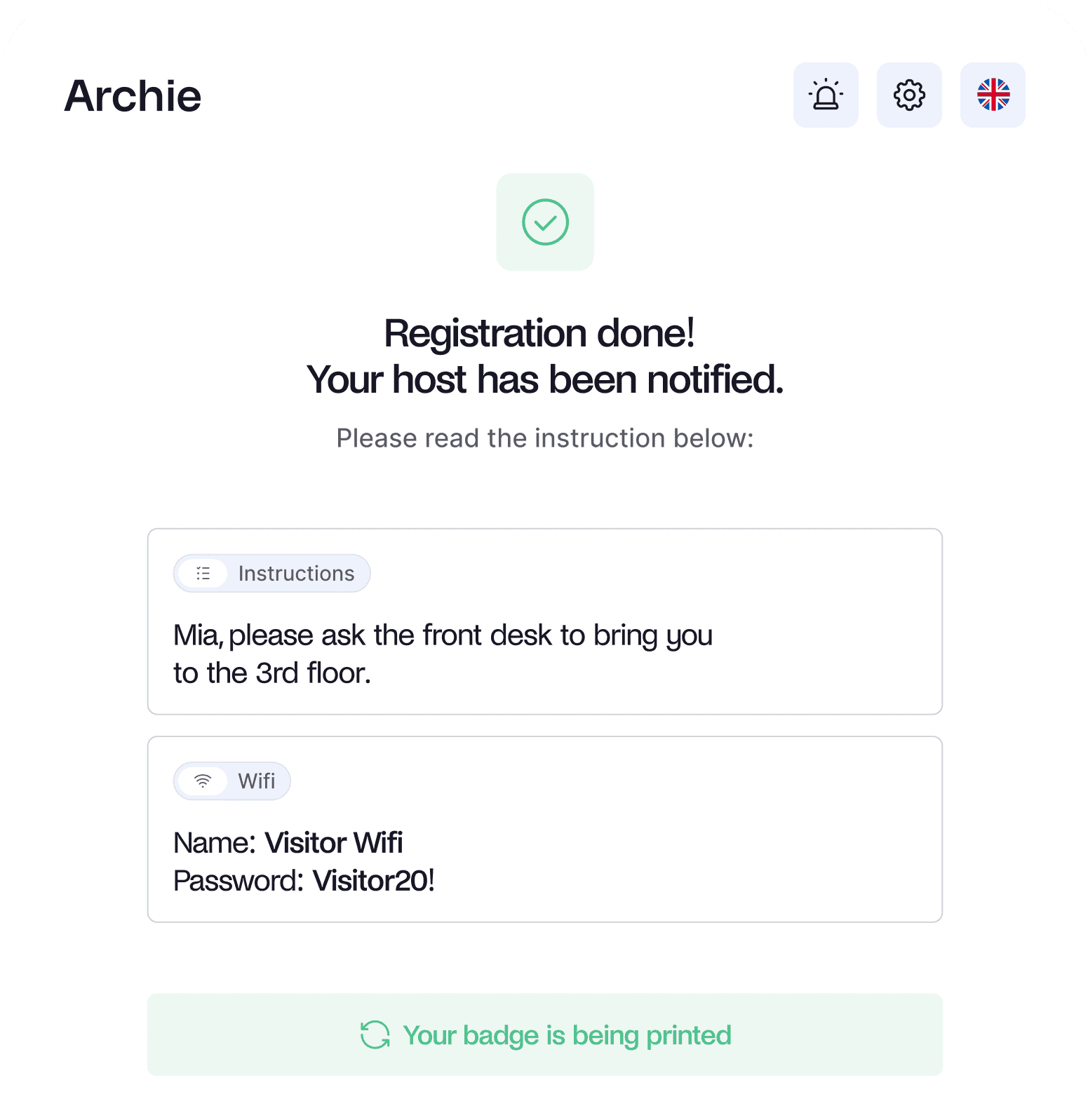Click the refresh icon beside printing status

click(x=375, y=1035)
